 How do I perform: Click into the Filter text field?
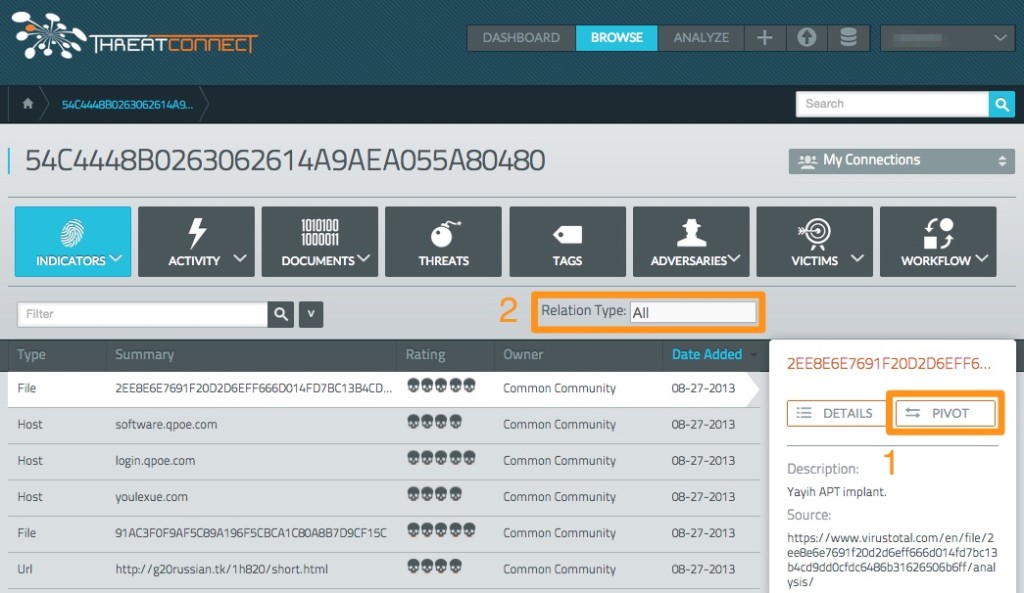tap(142, 314)
